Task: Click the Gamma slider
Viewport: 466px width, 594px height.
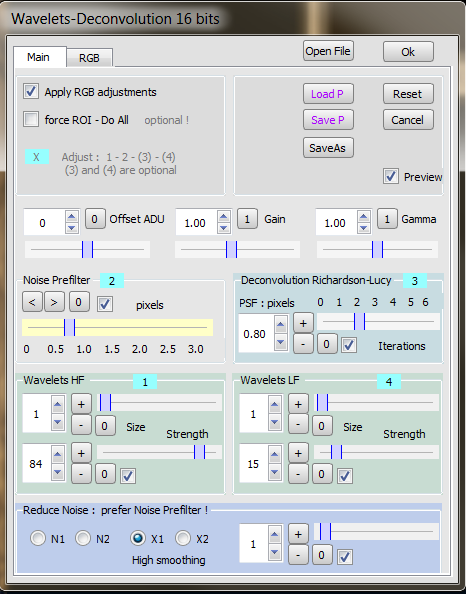Action: point(377,250)
